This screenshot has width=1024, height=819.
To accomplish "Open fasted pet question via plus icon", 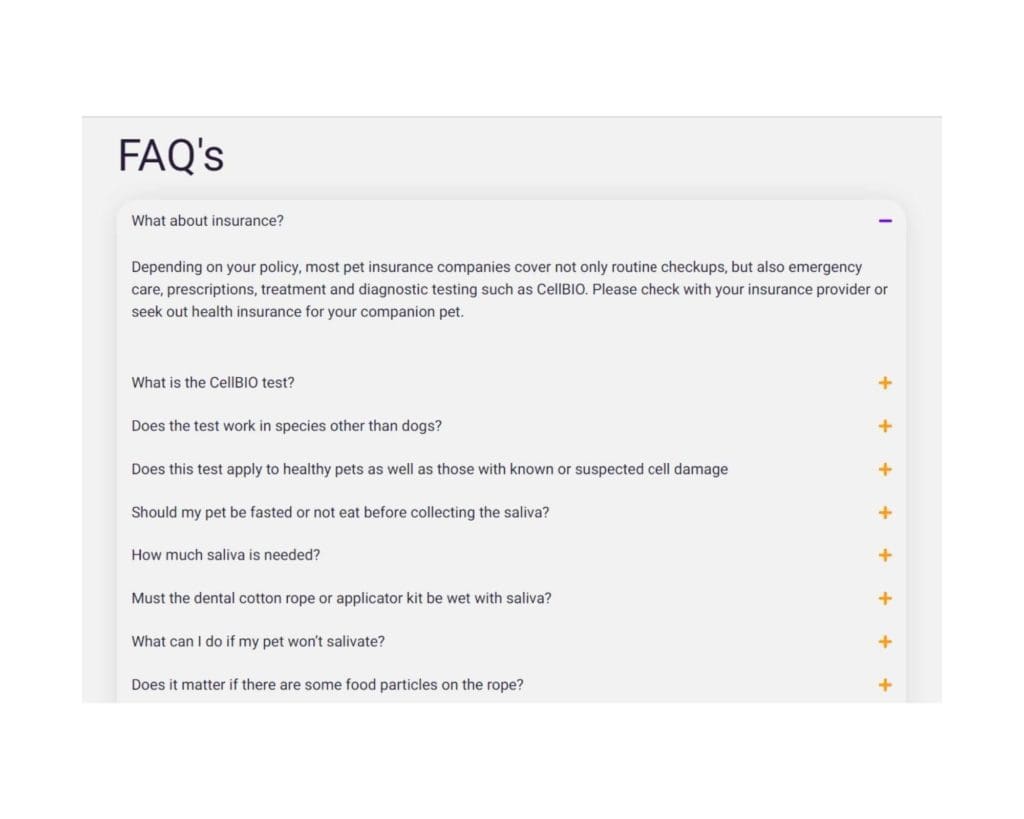I will click(885, 513).
